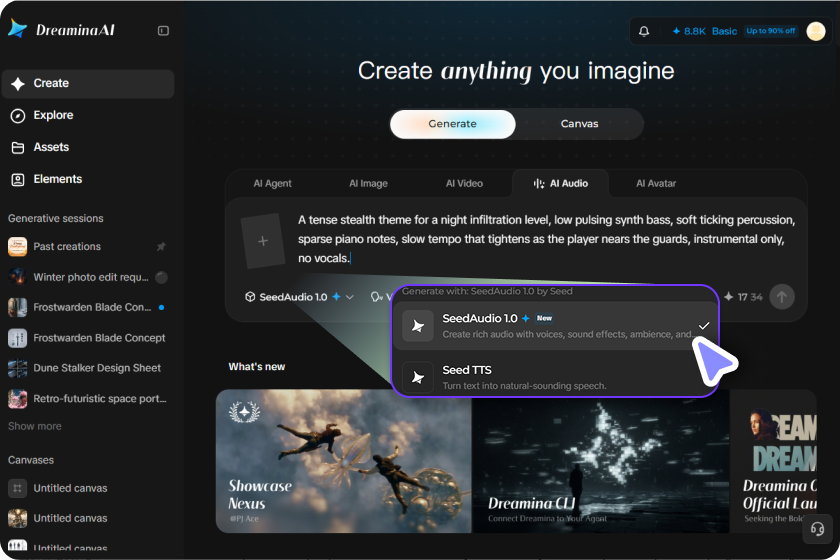Open the support headset icon
This screenshot has height=560, width=840.
(x=817, y=529)
